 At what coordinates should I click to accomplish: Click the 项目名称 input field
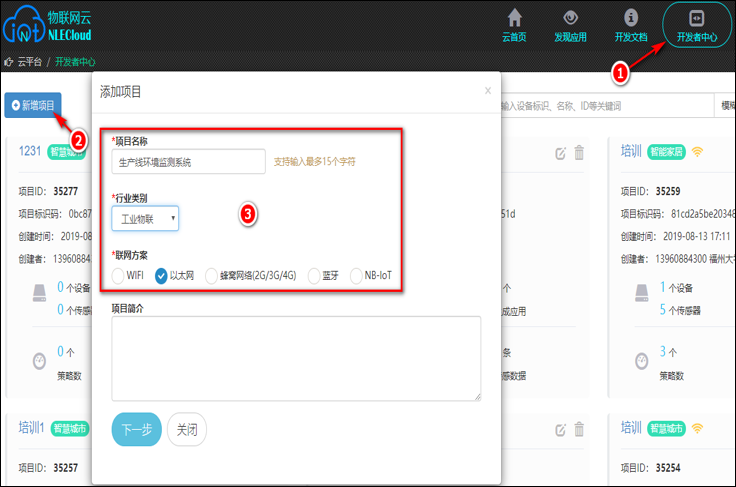click(x=188, y=162)
